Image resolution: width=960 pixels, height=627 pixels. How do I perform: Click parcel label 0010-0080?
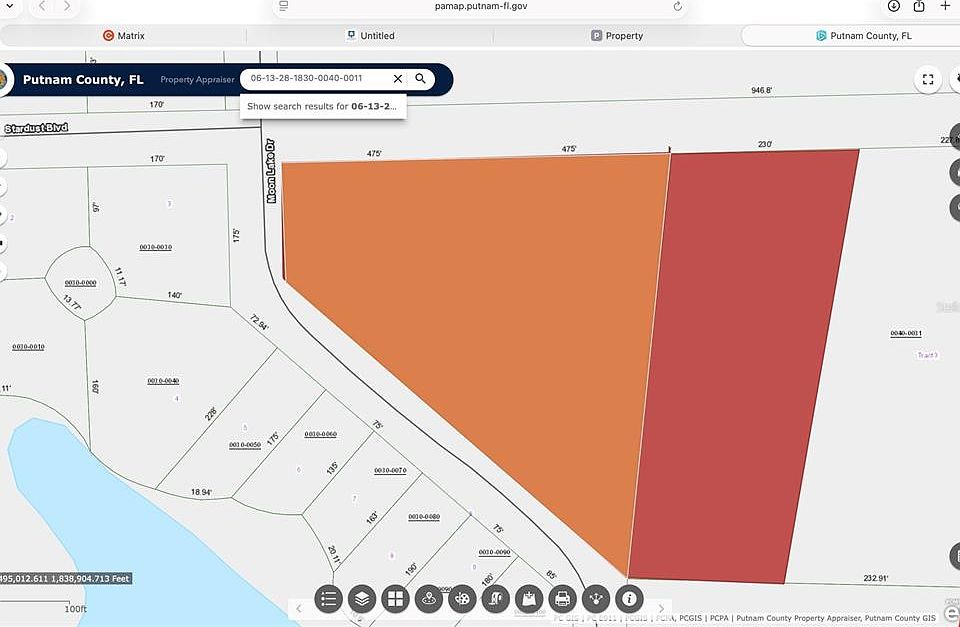(x=424, y=517)
